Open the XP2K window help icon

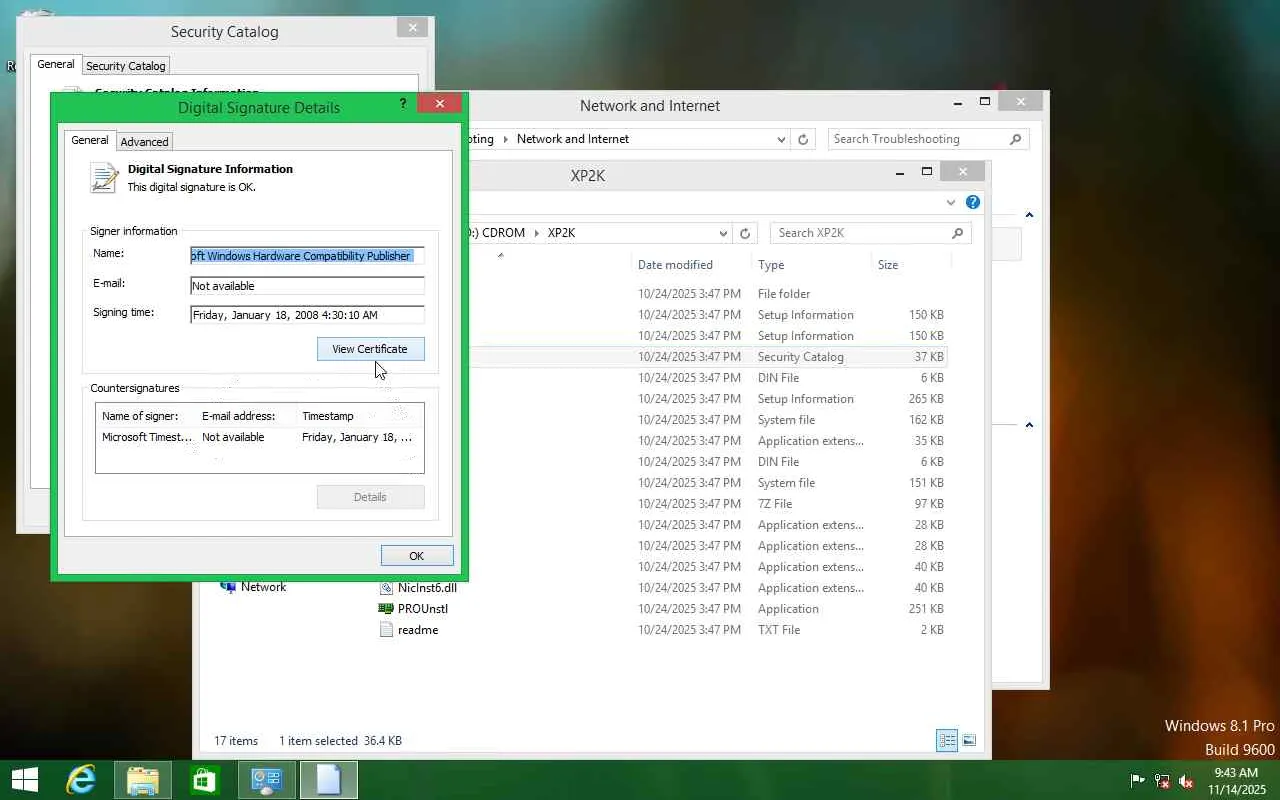click(x=972, y=202)
